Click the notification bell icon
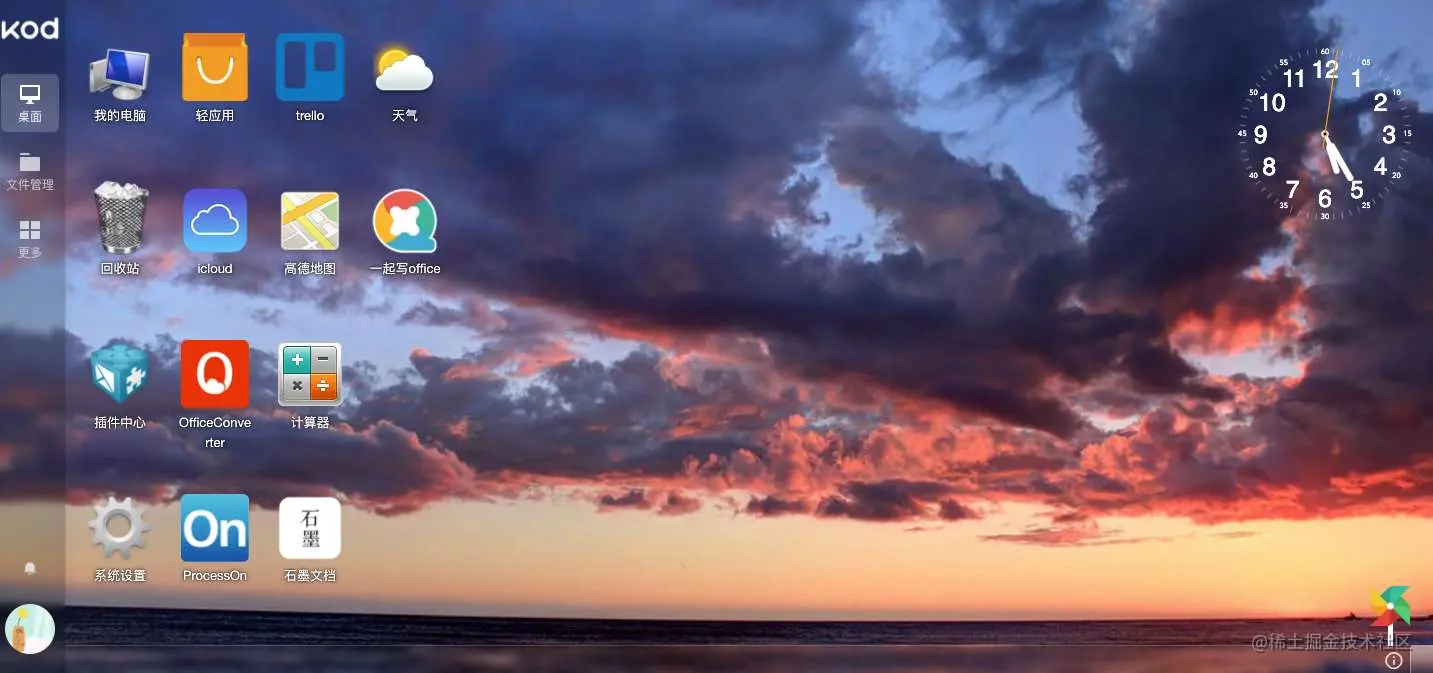Viewport: 1433px width, 673px height. point(30,568)
